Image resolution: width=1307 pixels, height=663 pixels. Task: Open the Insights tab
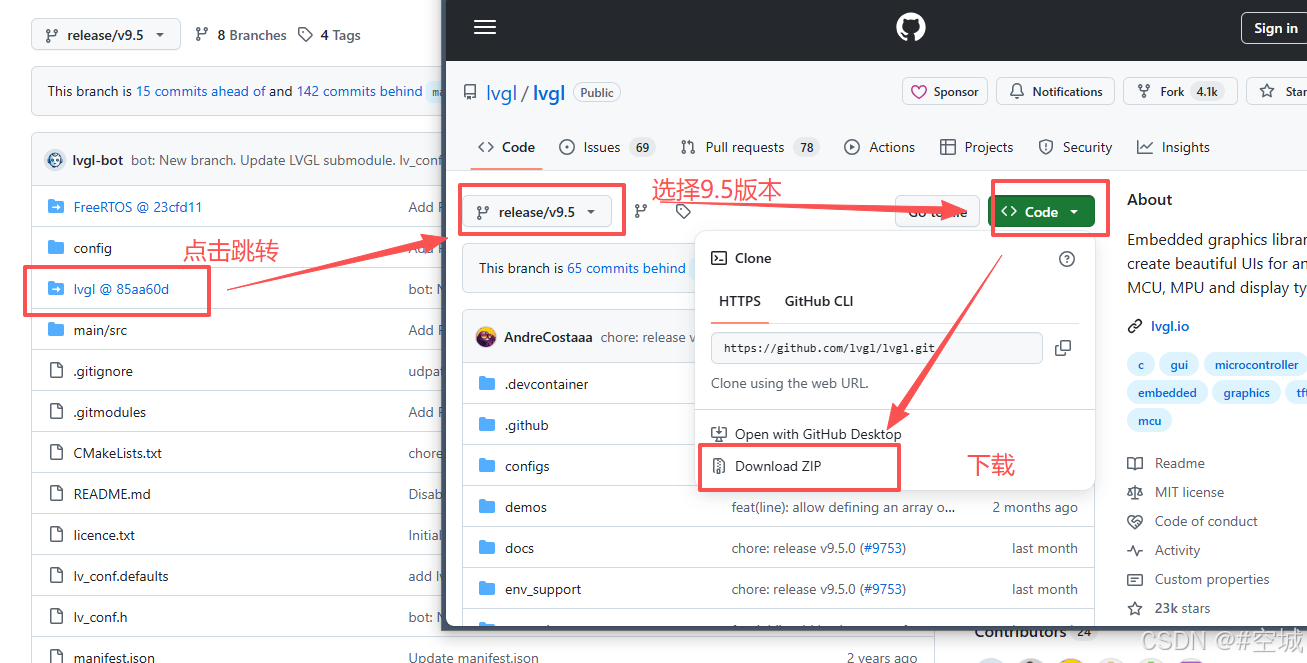click(1173, 147)
